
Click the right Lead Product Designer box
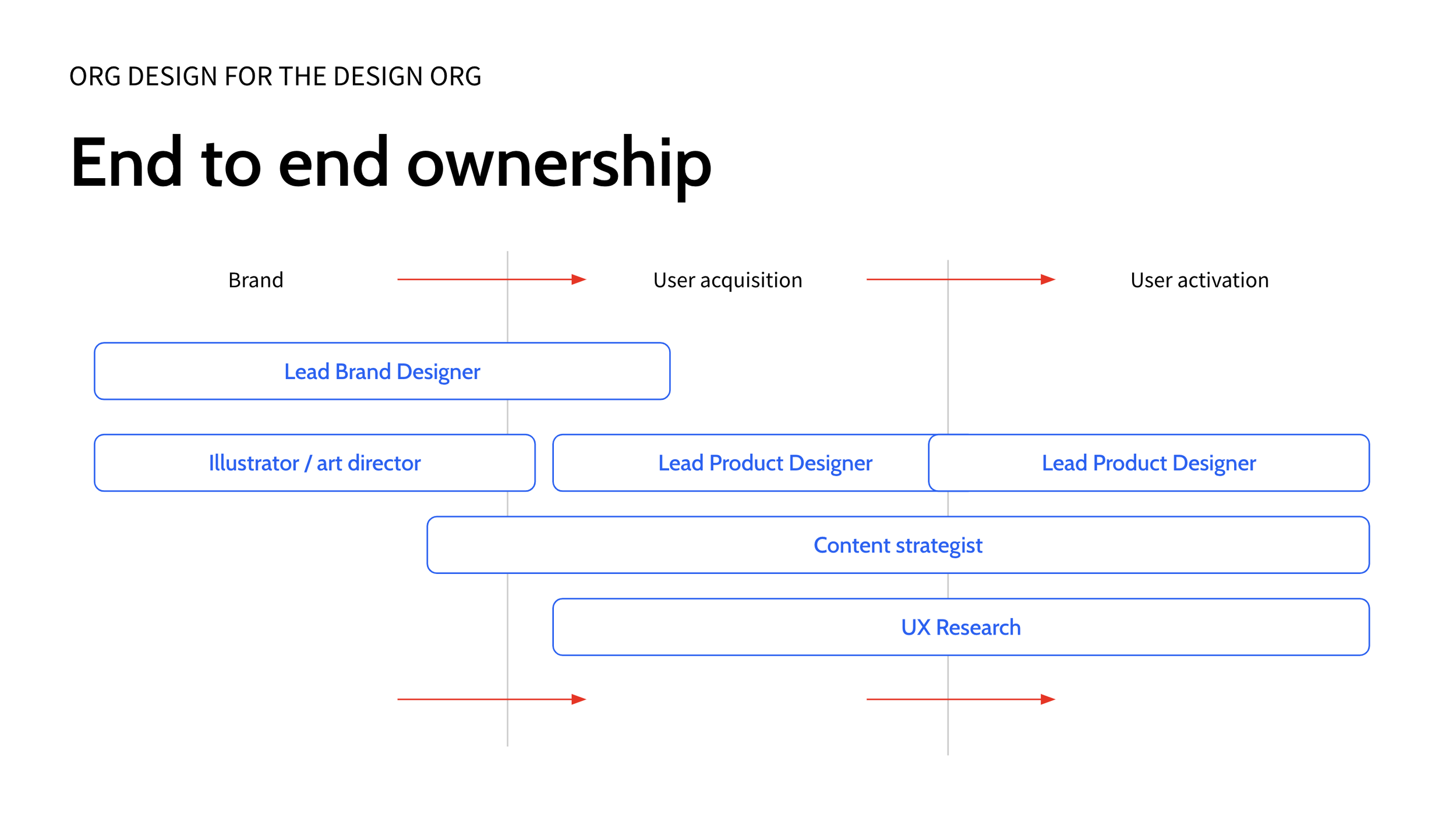click(x=1148, y=463)
